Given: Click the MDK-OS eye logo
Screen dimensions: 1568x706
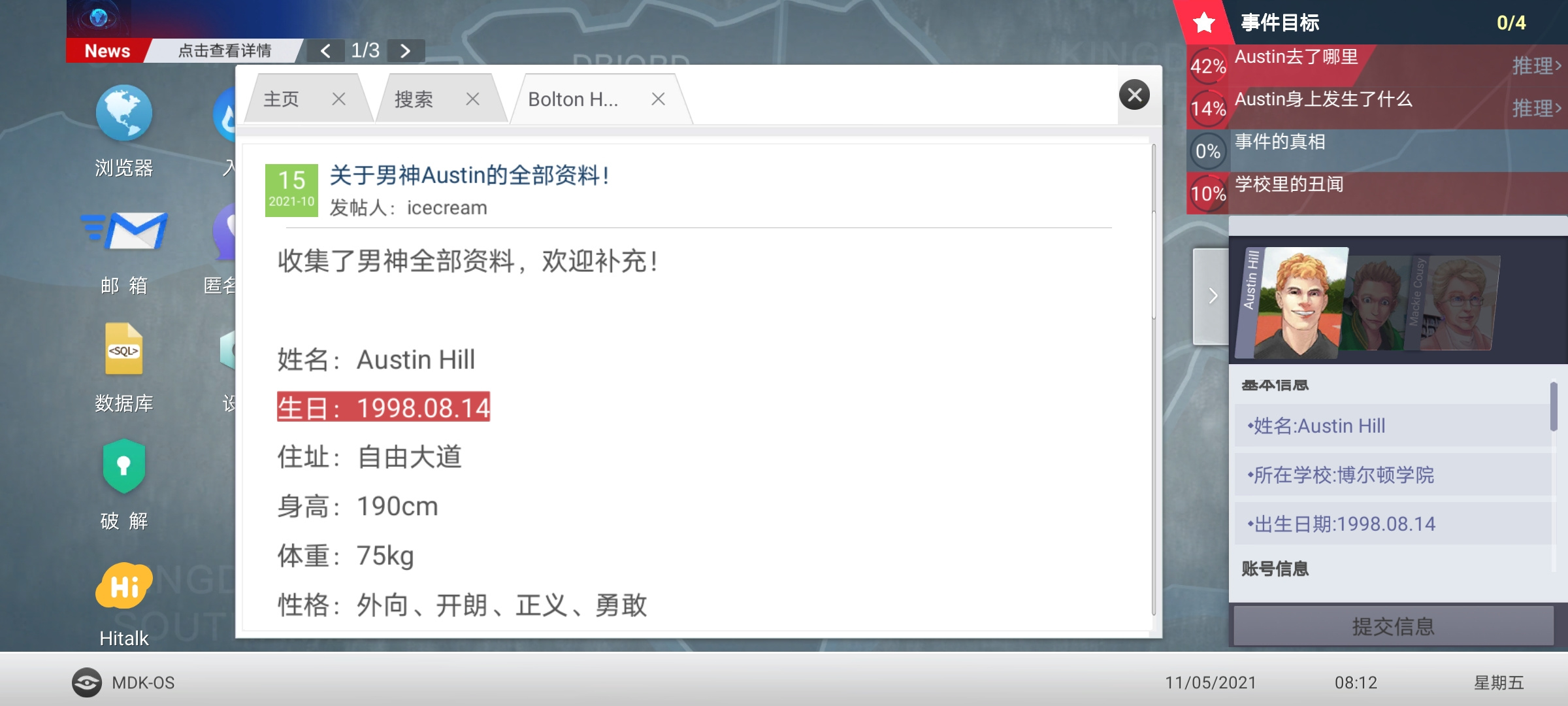Looking at the screenshot, I should pos(86,682).
